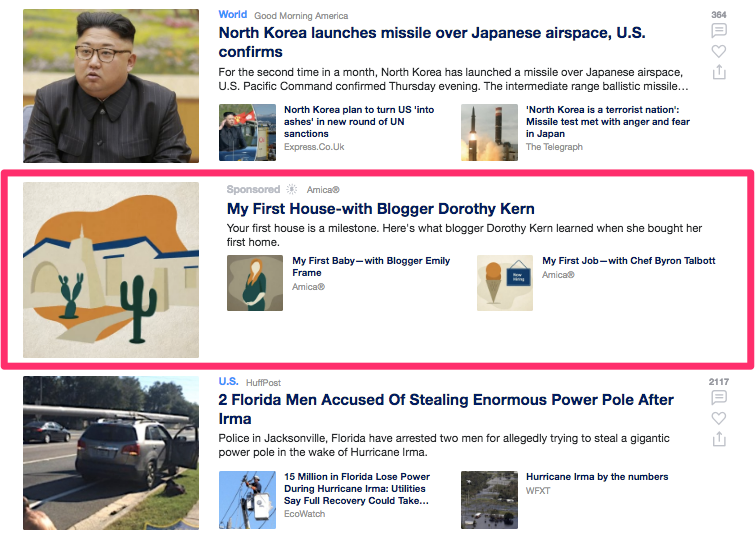Open comments on the North Korea article
Viewport: 755px width, 541px height.
point(719,30)
